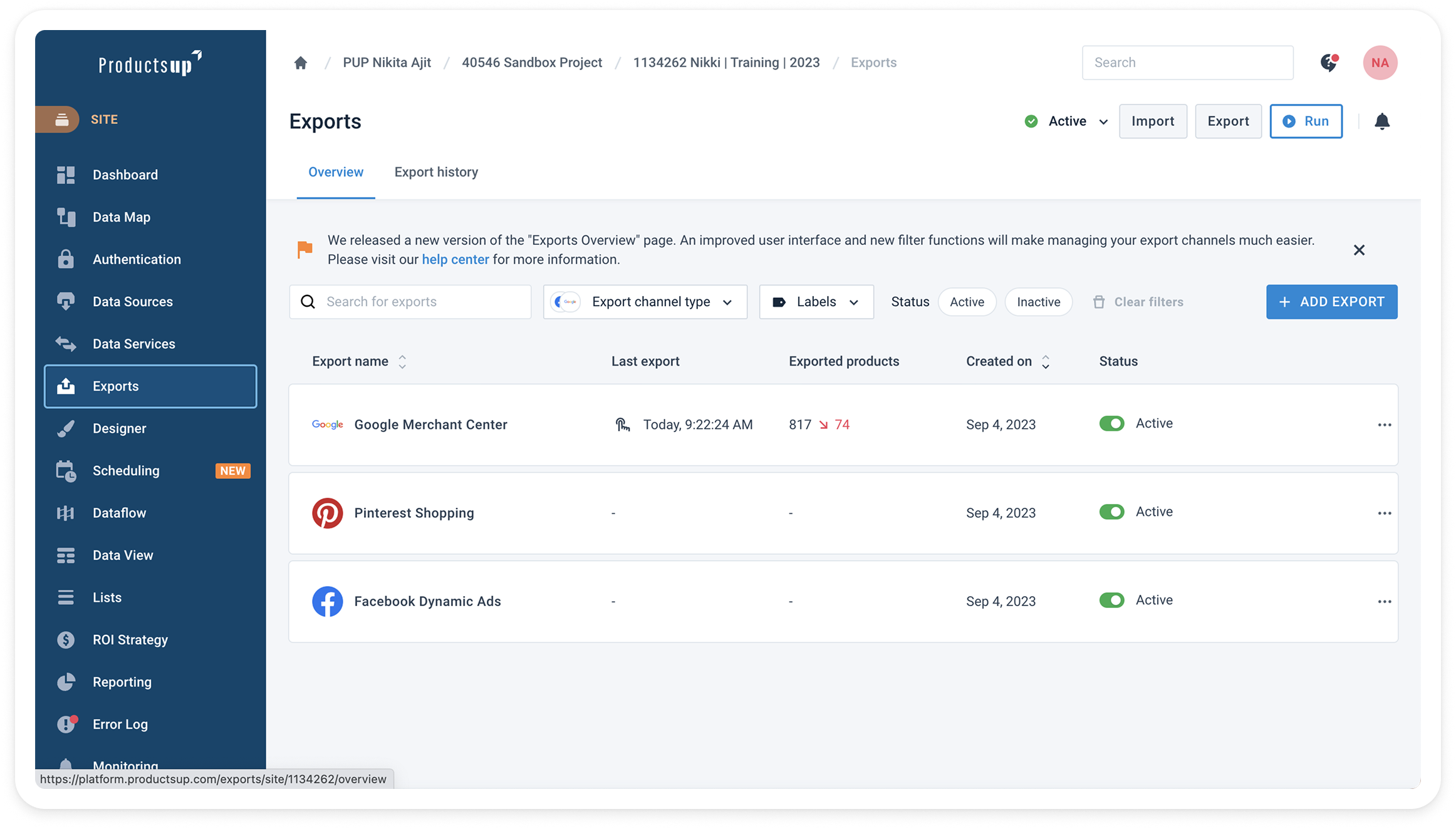Open Designer brush icon
The width and height of the screenshot is (1456, 829).
click(66, 428)
